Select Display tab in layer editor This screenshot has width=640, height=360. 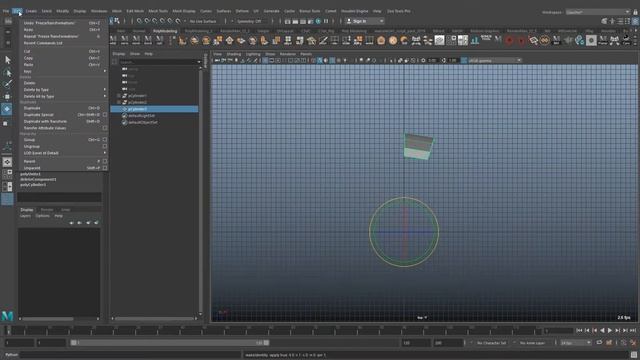(x=27, y=210)
